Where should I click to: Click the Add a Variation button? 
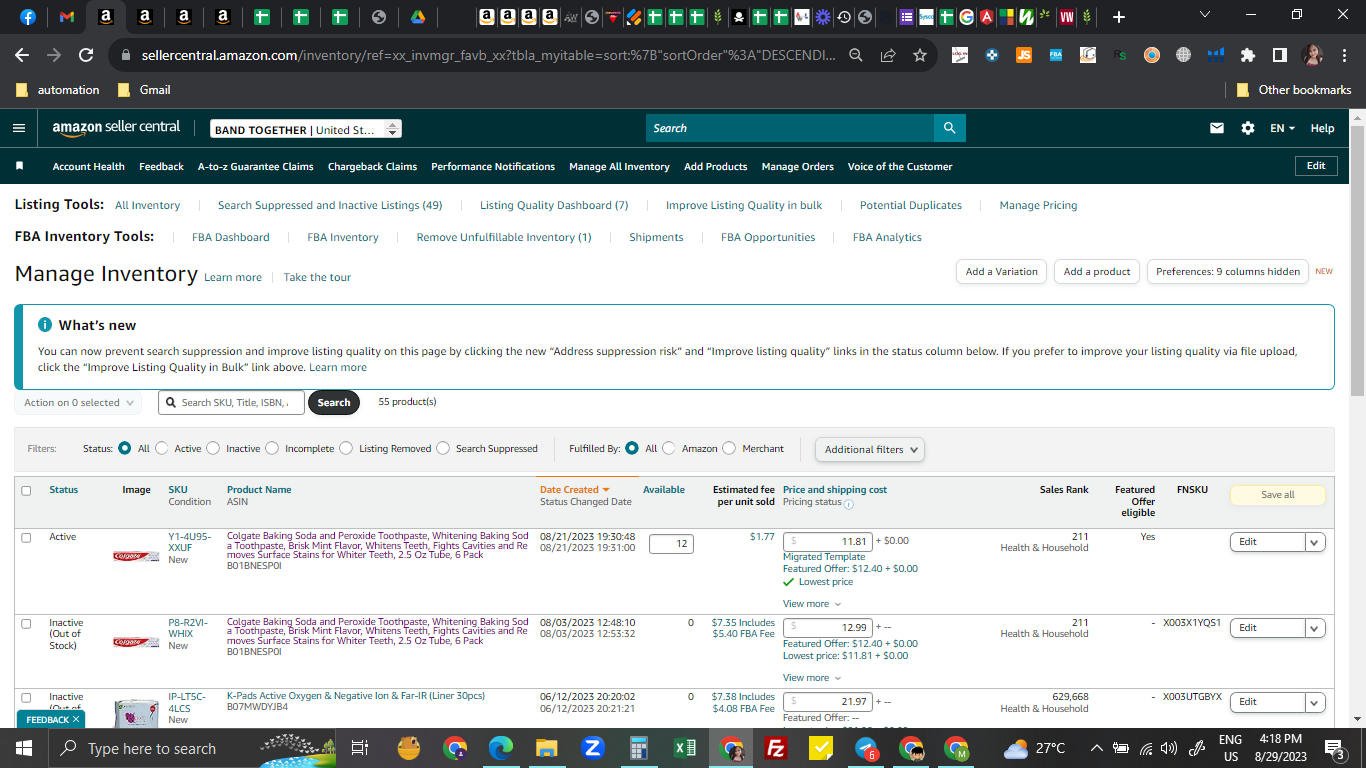pyautogui.click(x=1001, y=271)
